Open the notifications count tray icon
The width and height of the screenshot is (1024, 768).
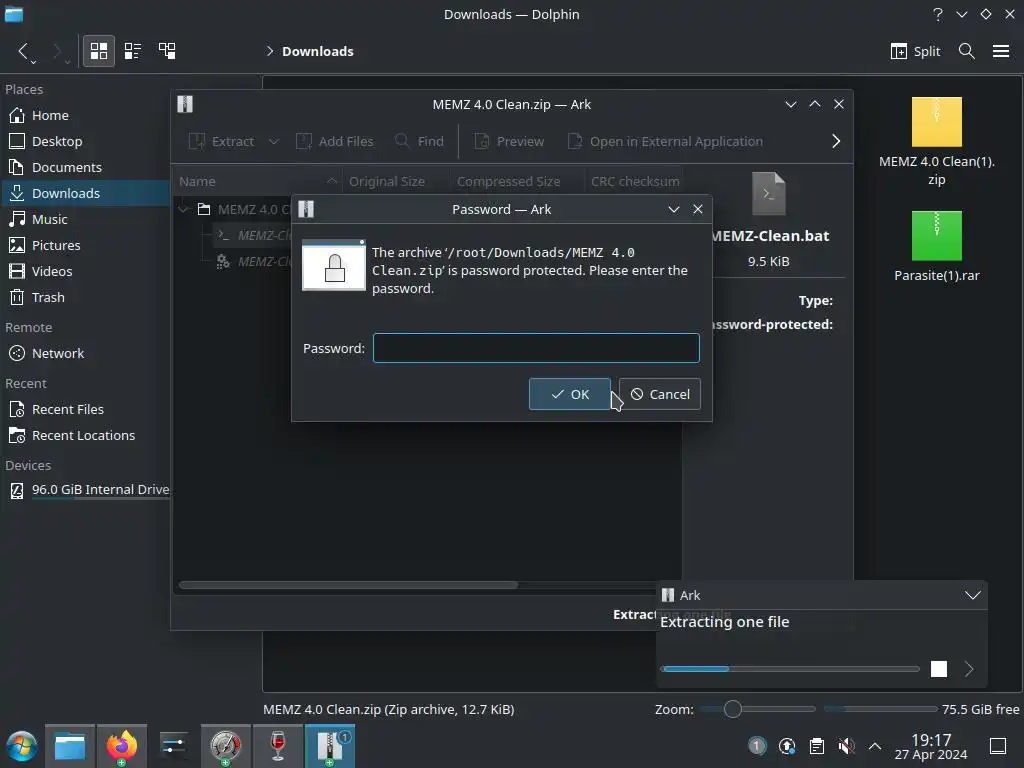tap(757, 746)
